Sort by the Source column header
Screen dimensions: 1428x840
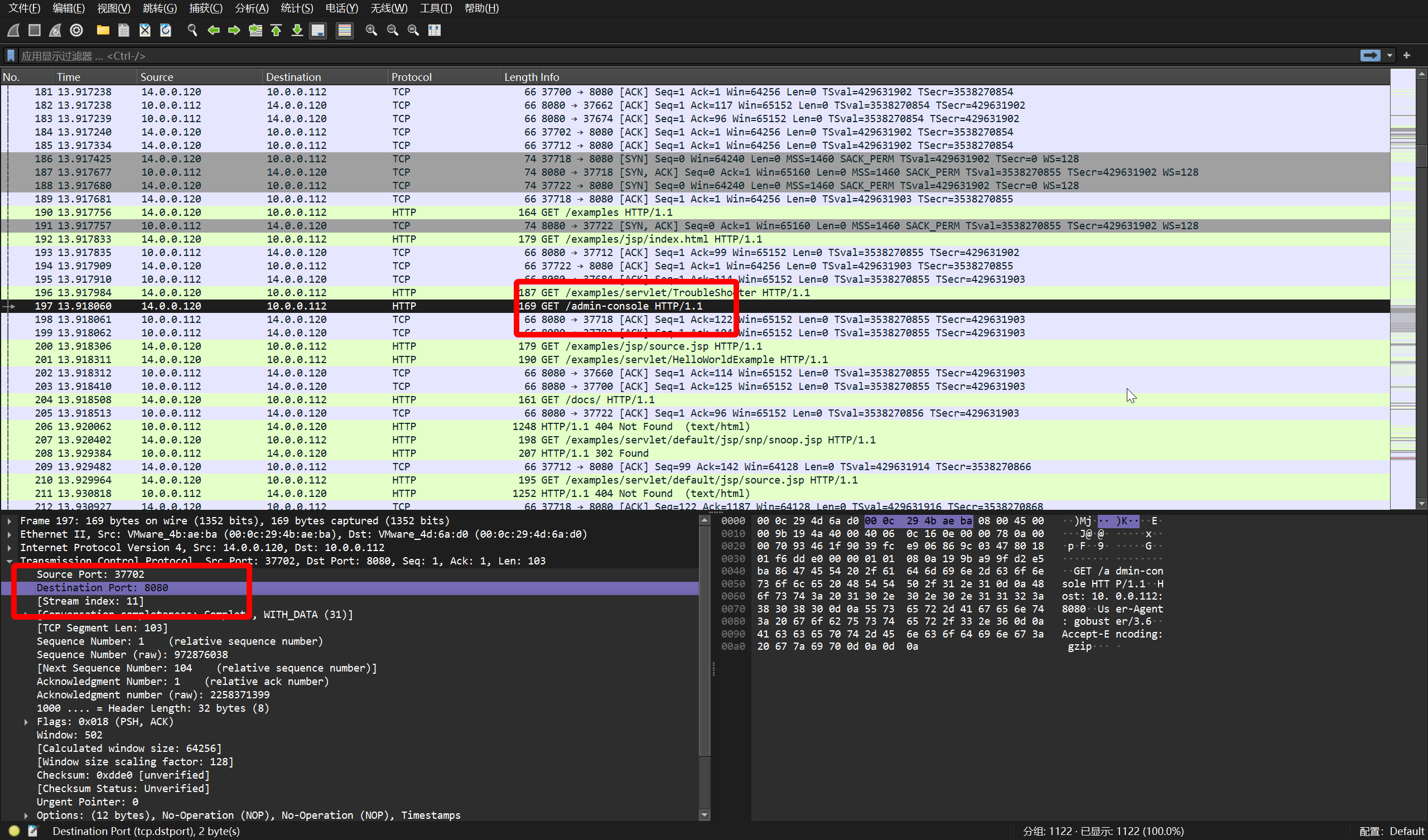[200, 77]
